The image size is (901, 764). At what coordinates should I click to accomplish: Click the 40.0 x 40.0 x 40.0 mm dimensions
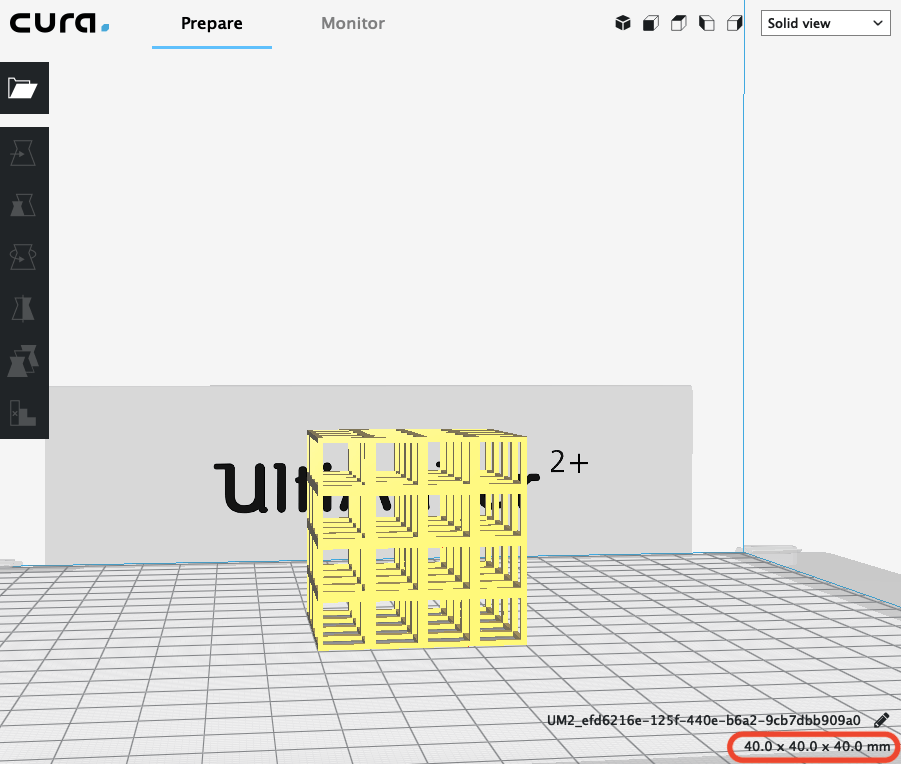pos(817,746)
